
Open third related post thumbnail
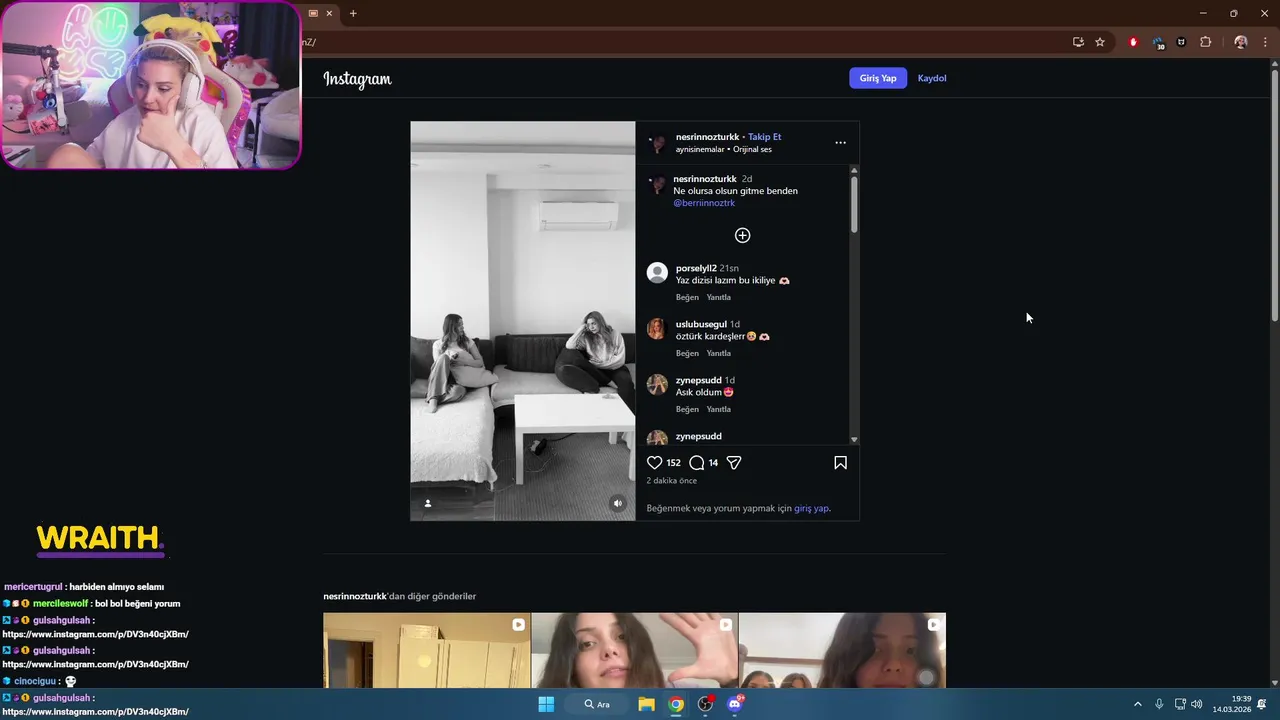(842, 650)
